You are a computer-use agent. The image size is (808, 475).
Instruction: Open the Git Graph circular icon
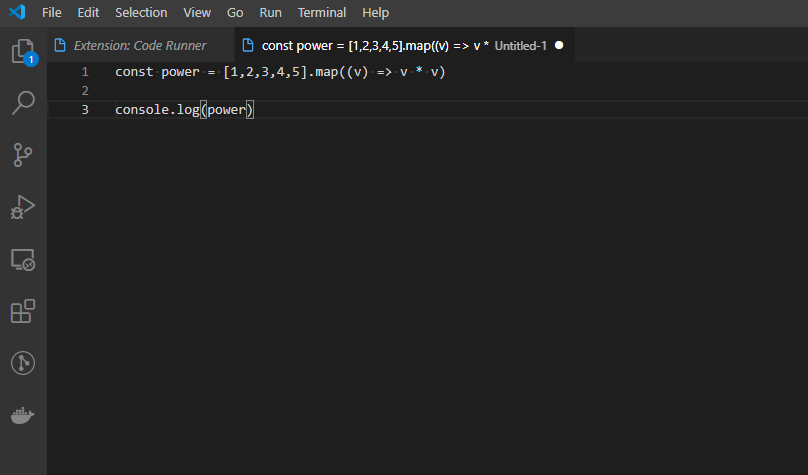click(x=23, y=363)
